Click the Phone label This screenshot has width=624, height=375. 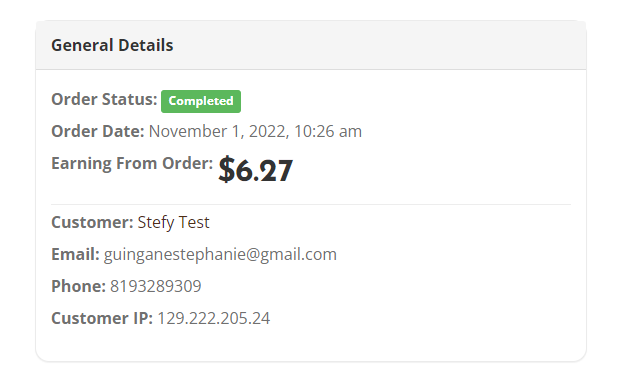(78, 286)
